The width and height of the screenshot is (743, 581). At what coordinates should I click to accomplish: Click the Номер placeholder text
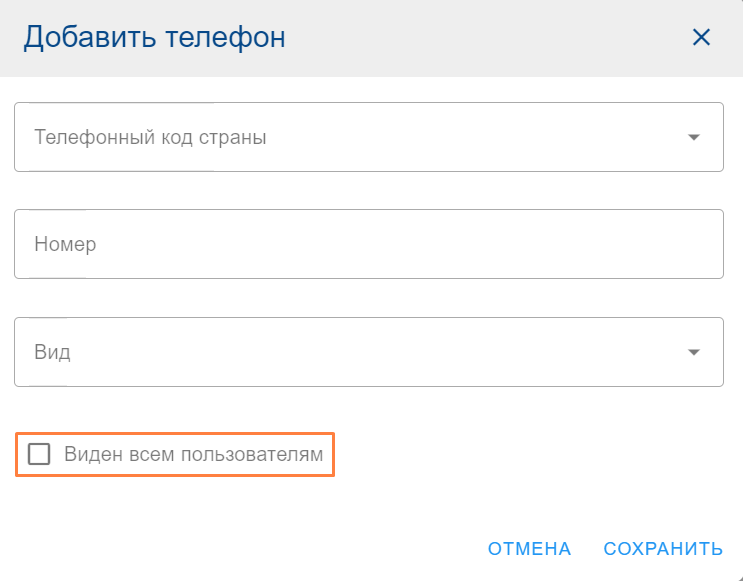[65, 244]
